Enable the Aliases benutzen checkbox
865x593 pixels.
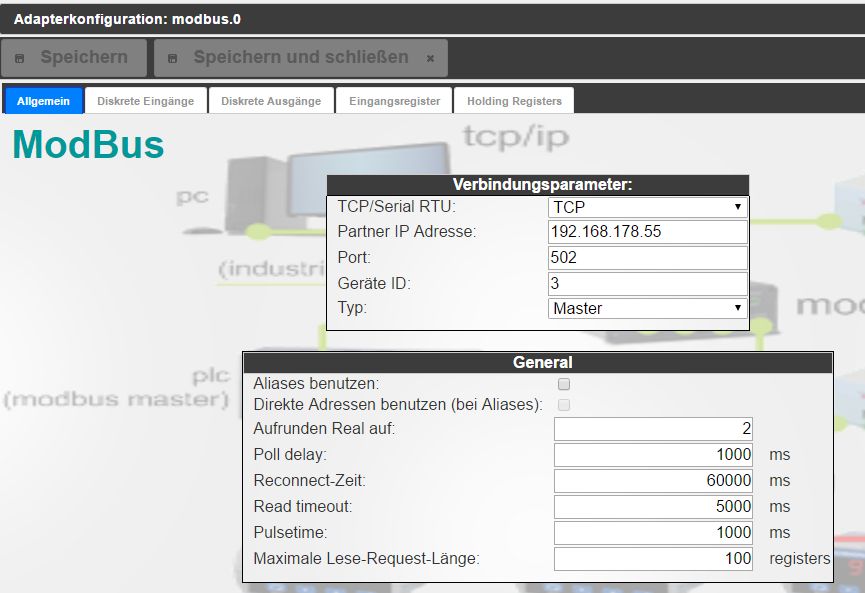(564, 384)
